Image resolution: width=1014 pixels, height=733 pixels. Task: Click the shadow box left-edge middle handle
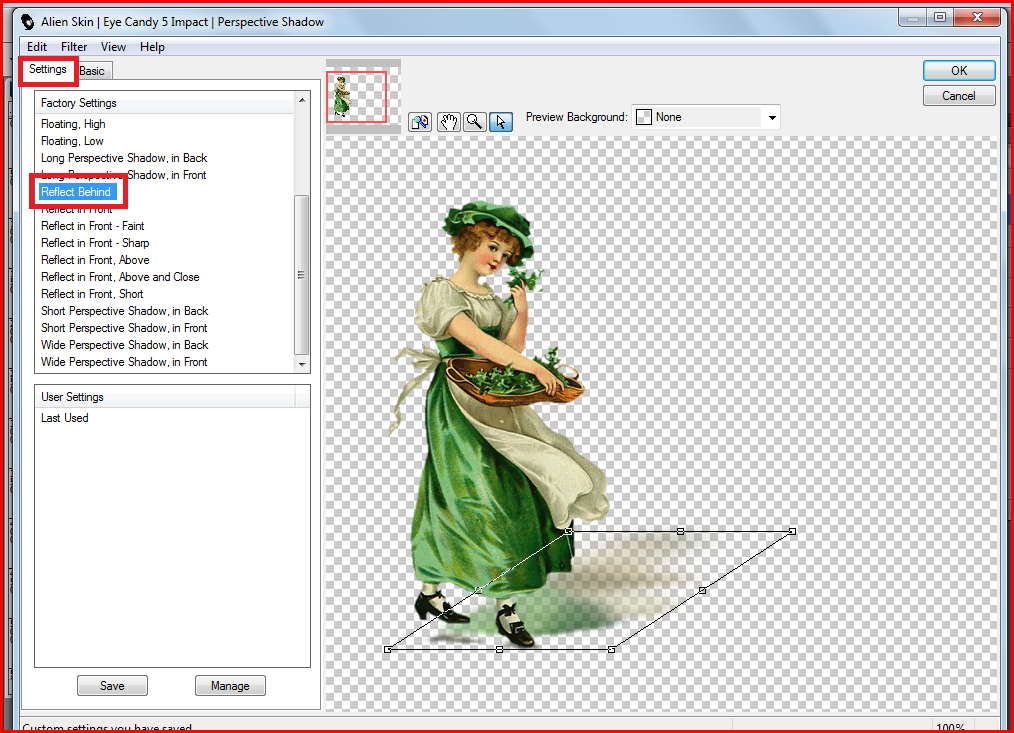click(x=479, y=590)
